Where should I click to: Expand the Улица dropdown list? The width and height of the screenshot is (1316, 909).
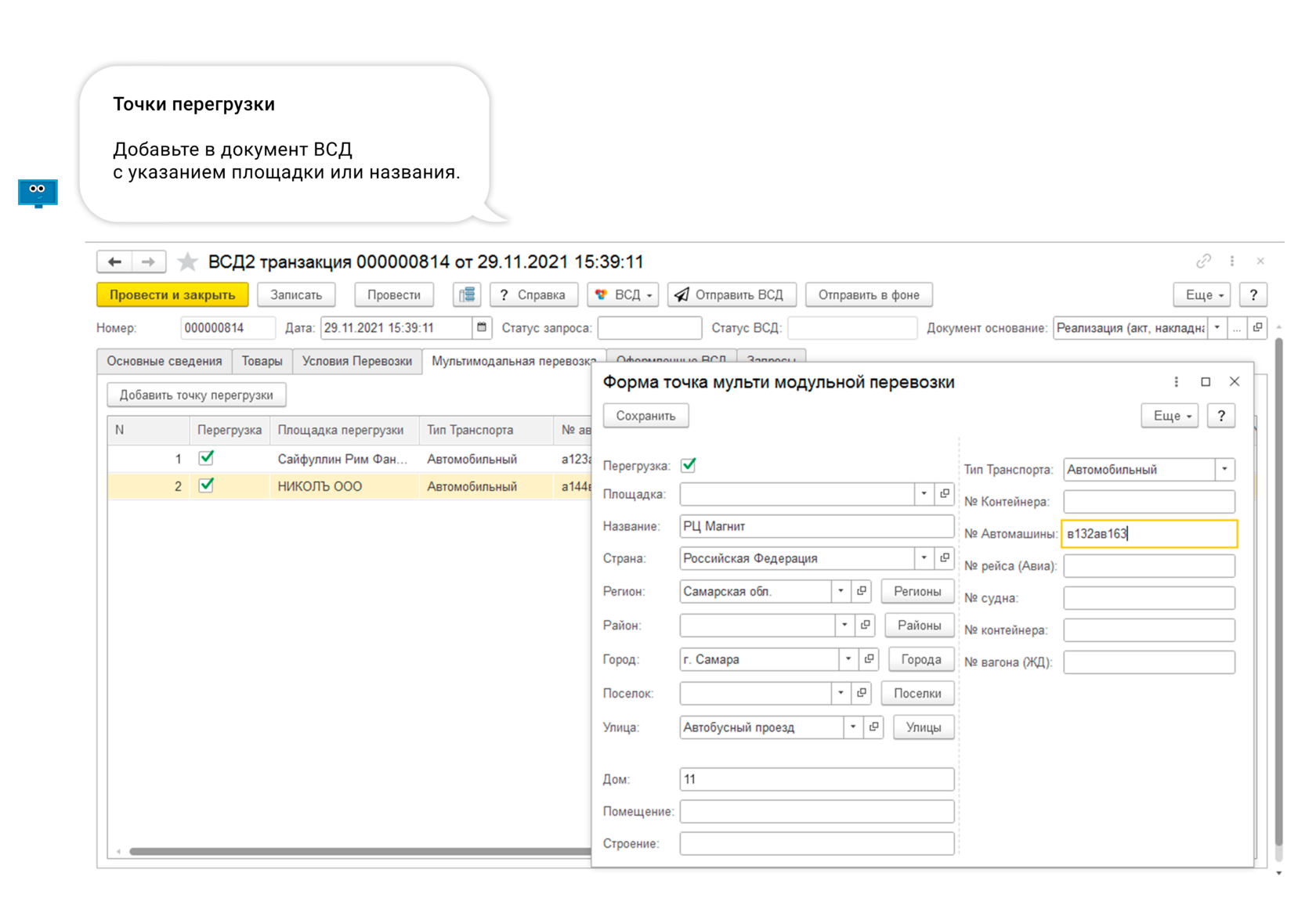tap(854, 727)
